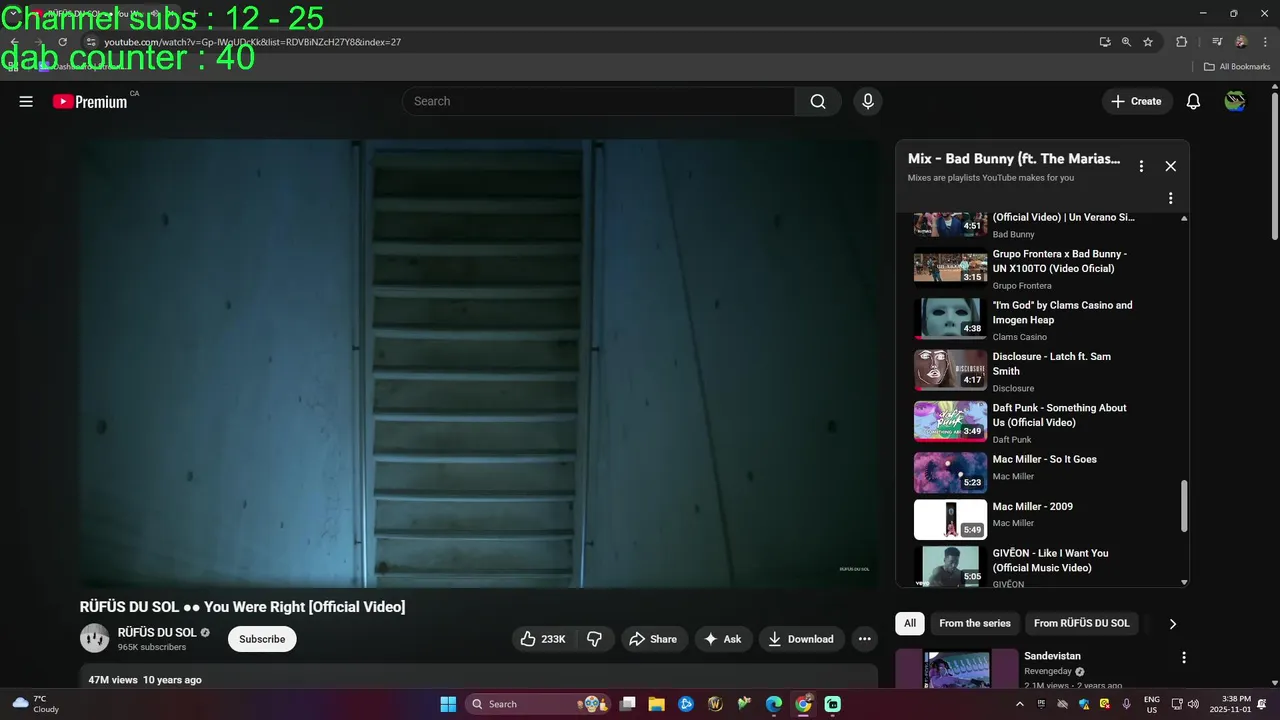Share the video
The width and height of the screenshot is (1280, 720).
click(x=653, y=639)
